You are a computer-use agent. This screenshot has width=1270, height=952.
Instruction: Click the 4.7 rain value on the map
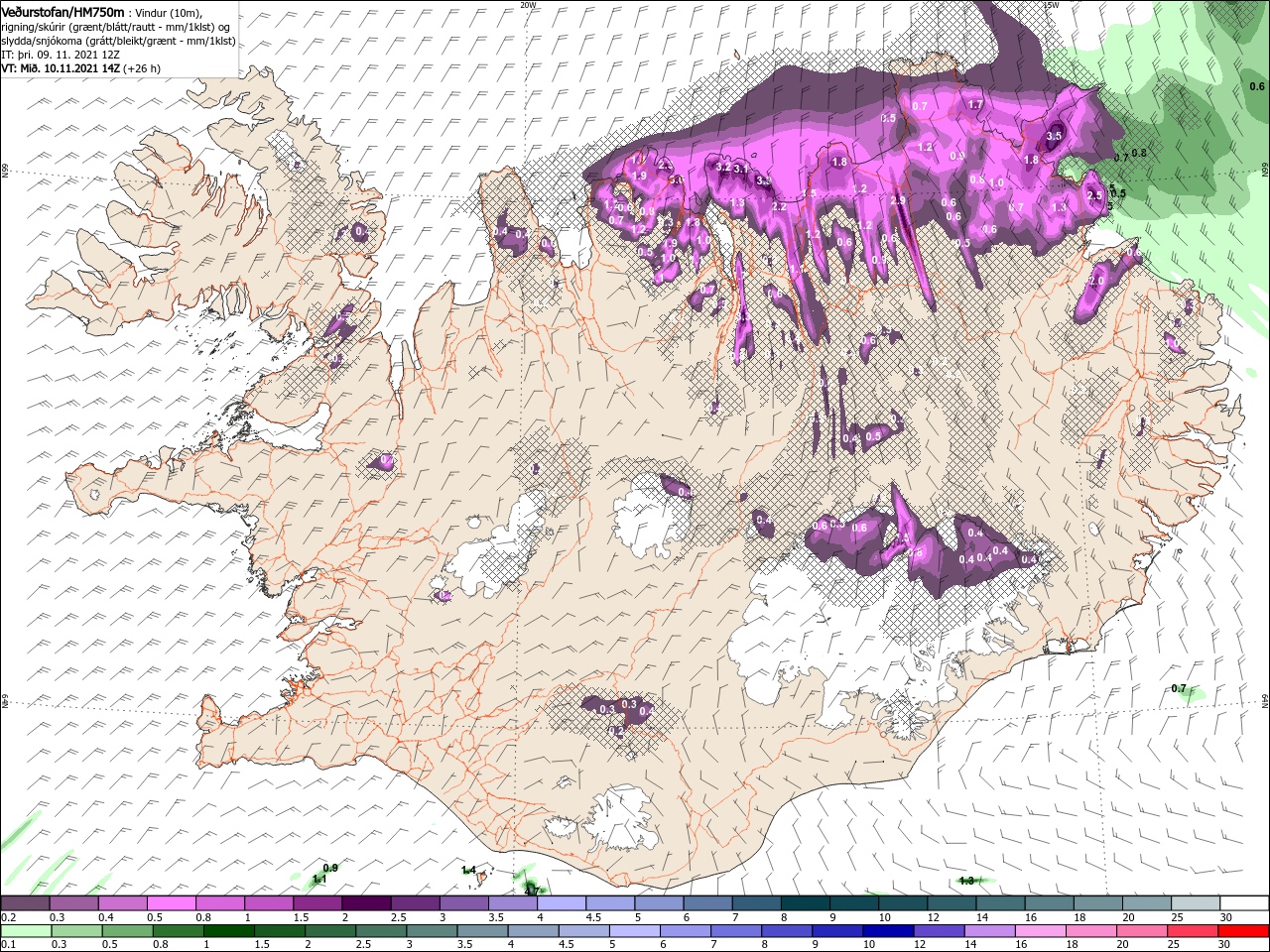[x=532, y=892]
